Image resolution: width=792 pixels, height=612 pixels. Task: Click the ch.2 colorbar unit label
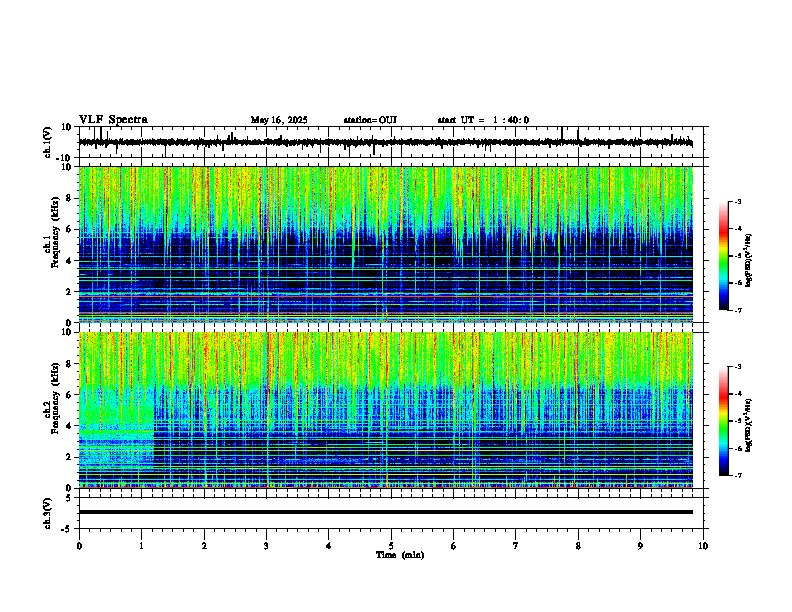pyautogui.click(x=749, y=425)
